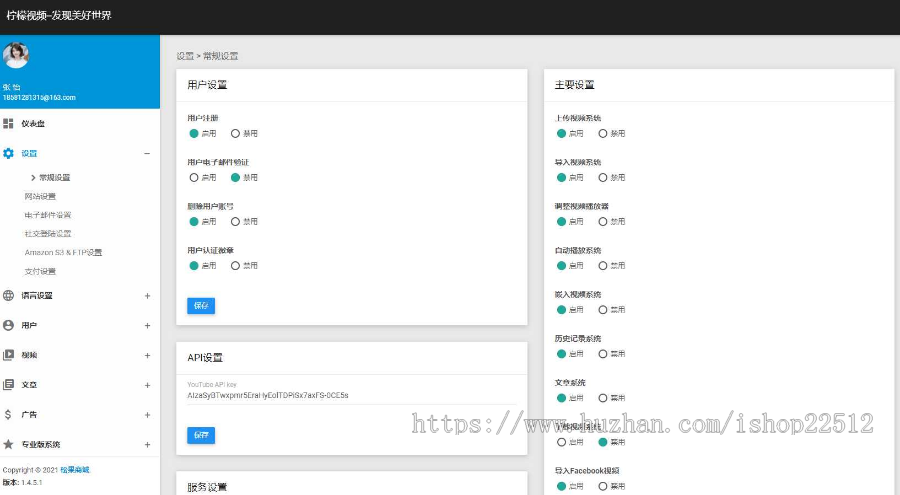Open the Amazon S3 & FTP设置 item
The width and height of the screenshot is (900, 495).
tap(63, 252)
